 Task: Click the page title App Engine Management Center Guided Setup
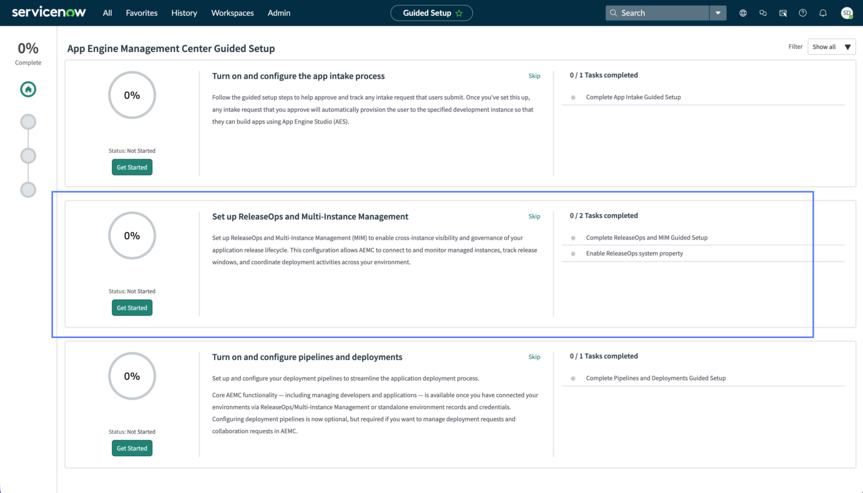pos(171,48)
